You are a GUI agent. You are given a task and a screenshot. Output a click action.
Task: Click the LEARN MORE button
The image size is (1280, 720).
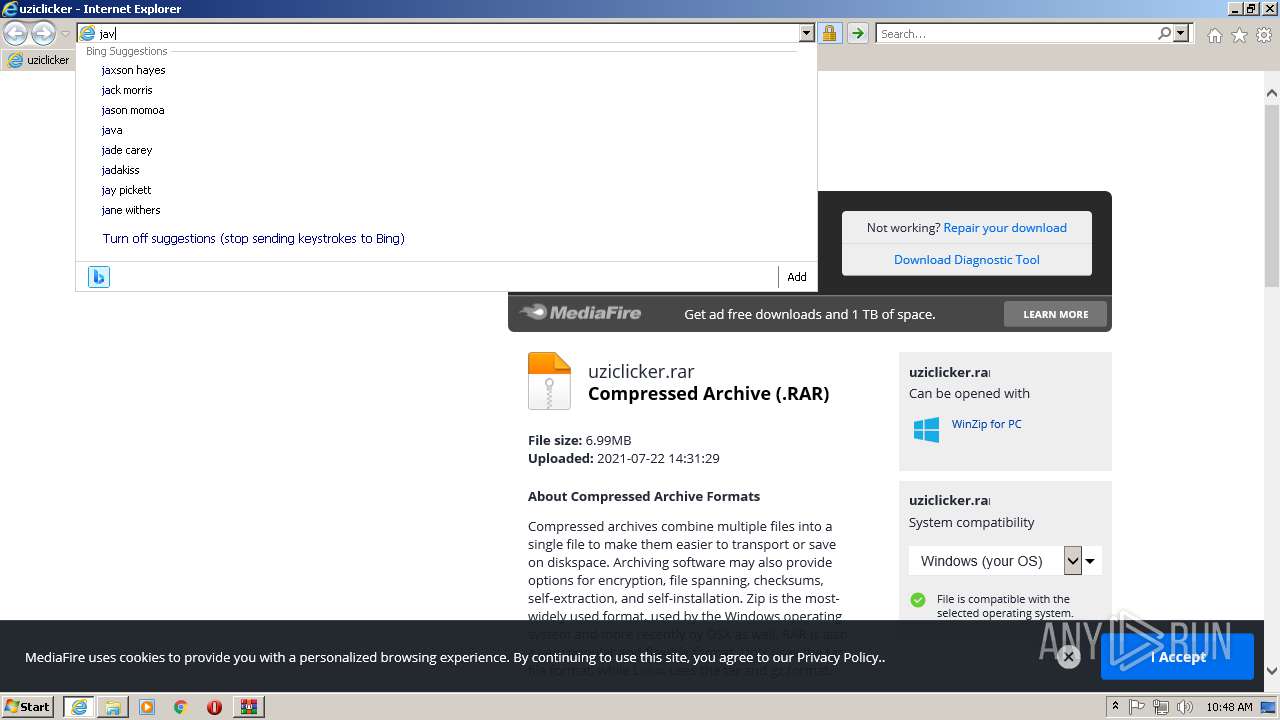[x=1056, y=314]
